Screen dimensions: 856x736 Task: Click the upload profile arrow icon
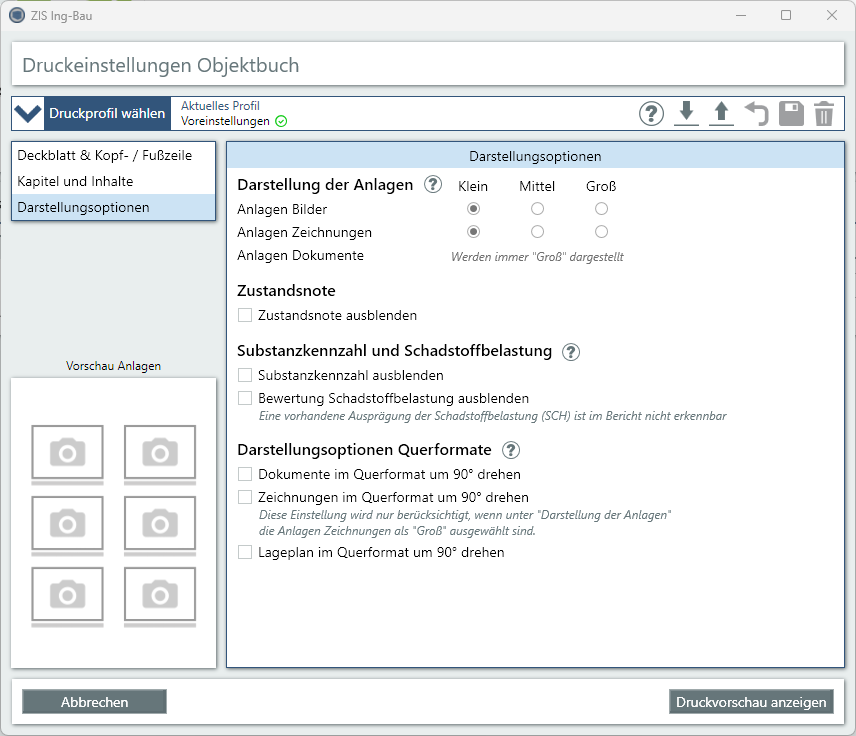pos(721,114)
